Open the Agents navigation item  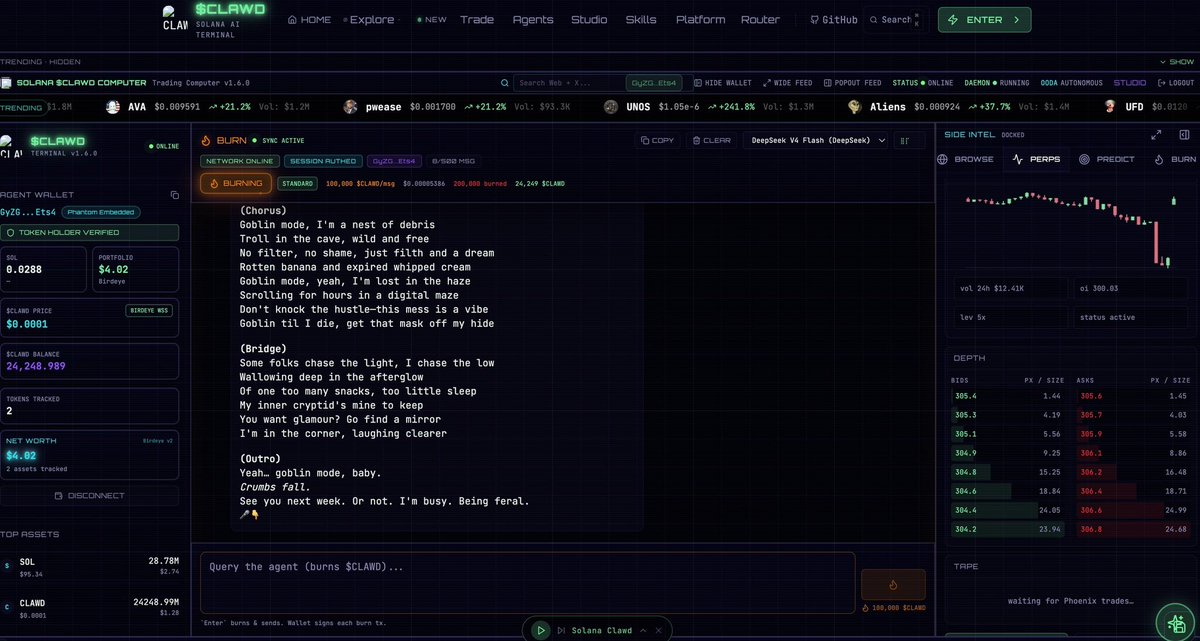pos(533,20)
